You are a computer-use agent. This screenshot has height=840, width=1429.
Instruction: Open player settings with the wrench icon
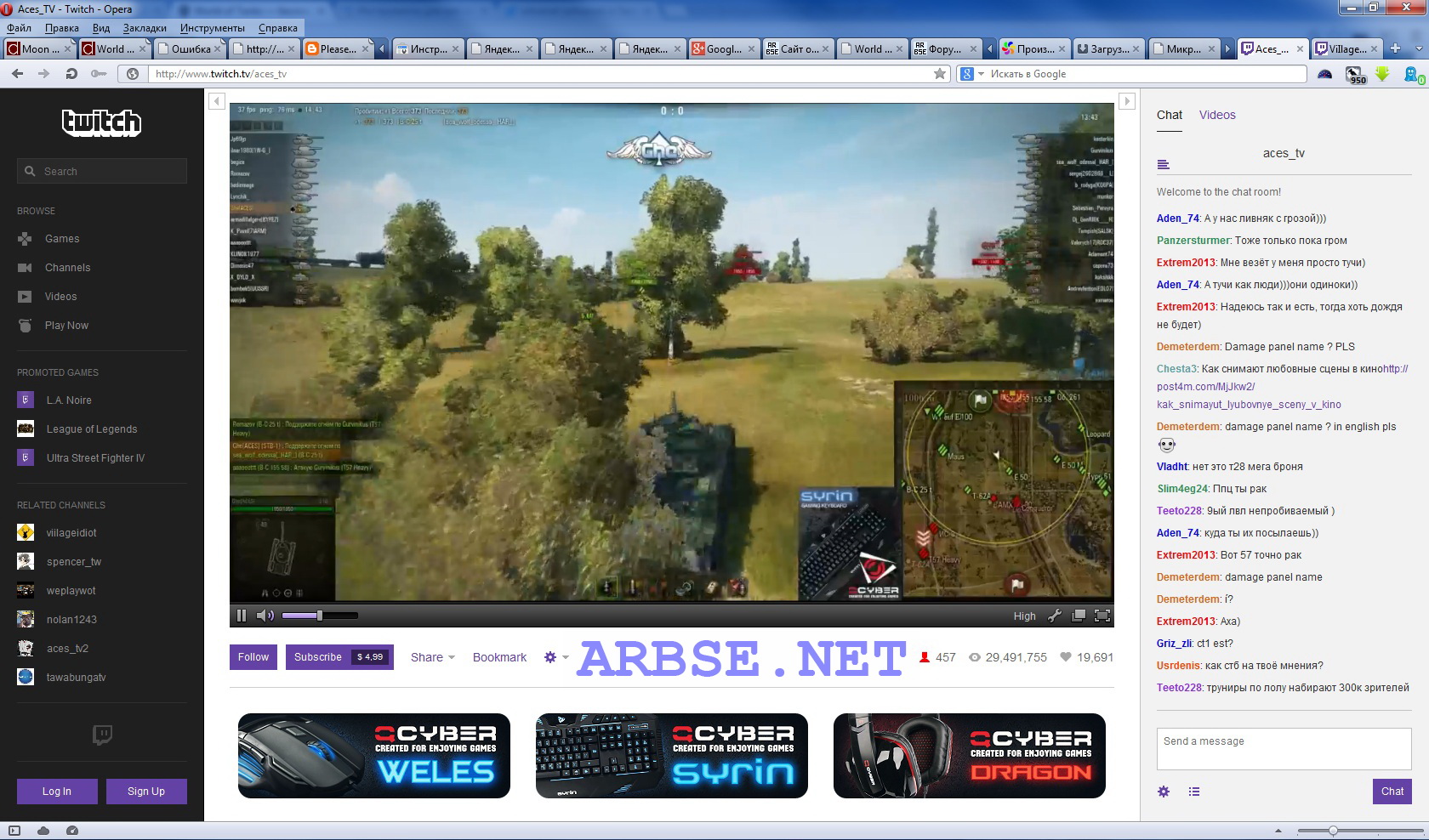coord(1055,616)
